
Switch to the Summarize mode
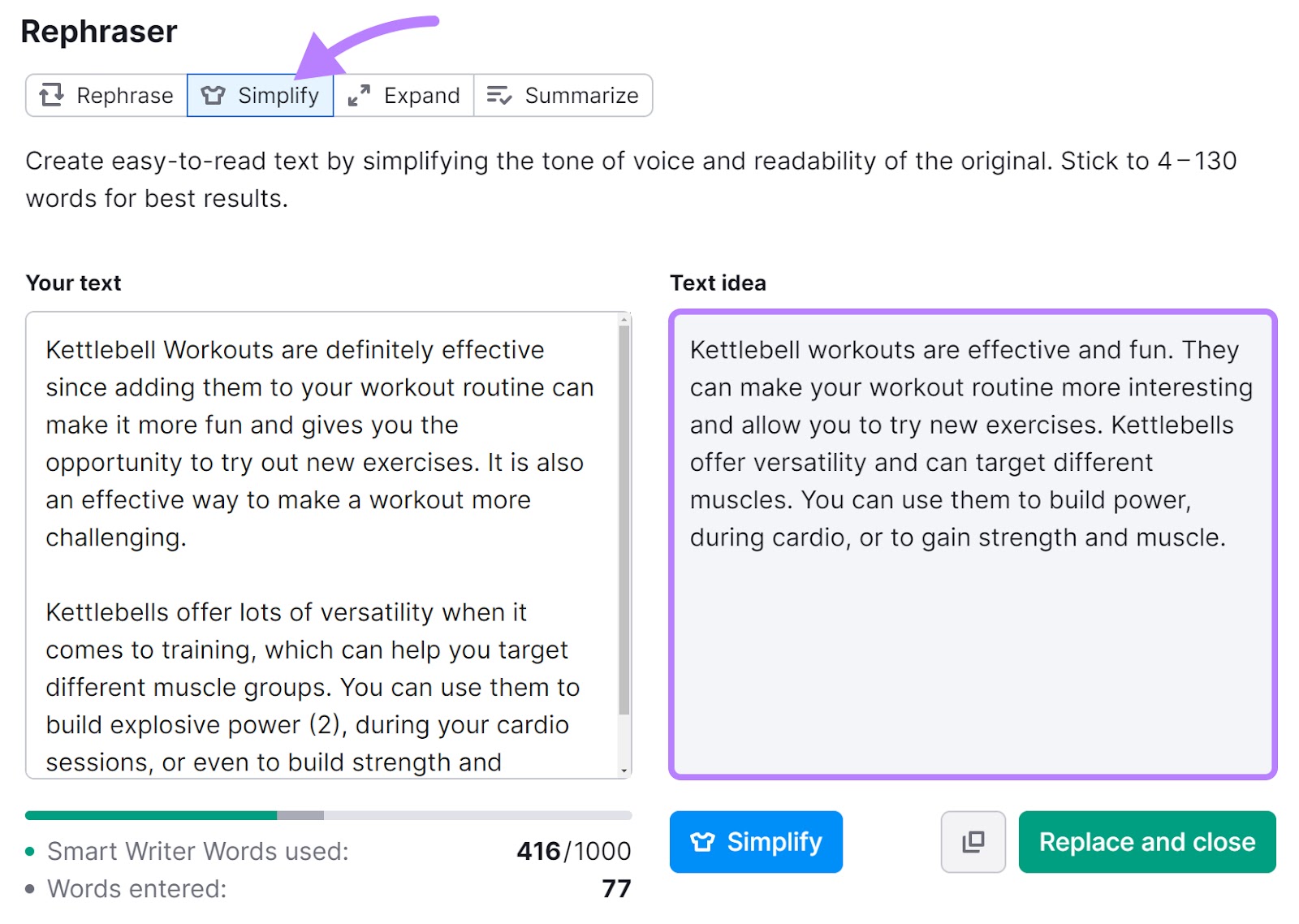click(x=562, y=95)
